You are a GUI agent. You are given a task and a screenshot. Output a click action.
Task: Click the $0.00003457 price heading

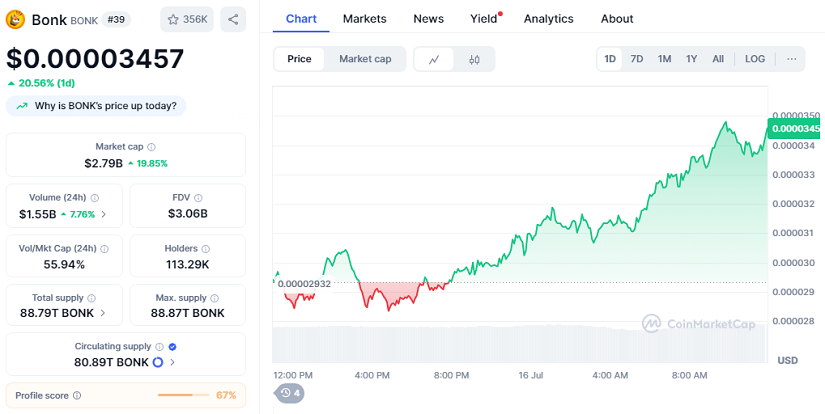(x=95, y=59)
